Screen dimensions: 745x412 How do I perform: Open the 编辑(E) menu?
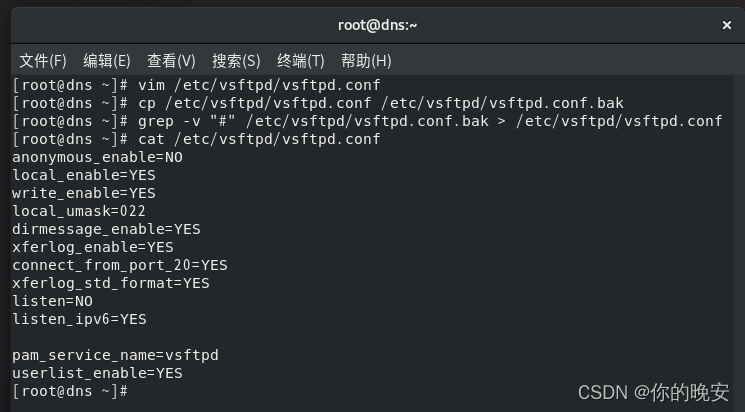(x=107, y=61)
